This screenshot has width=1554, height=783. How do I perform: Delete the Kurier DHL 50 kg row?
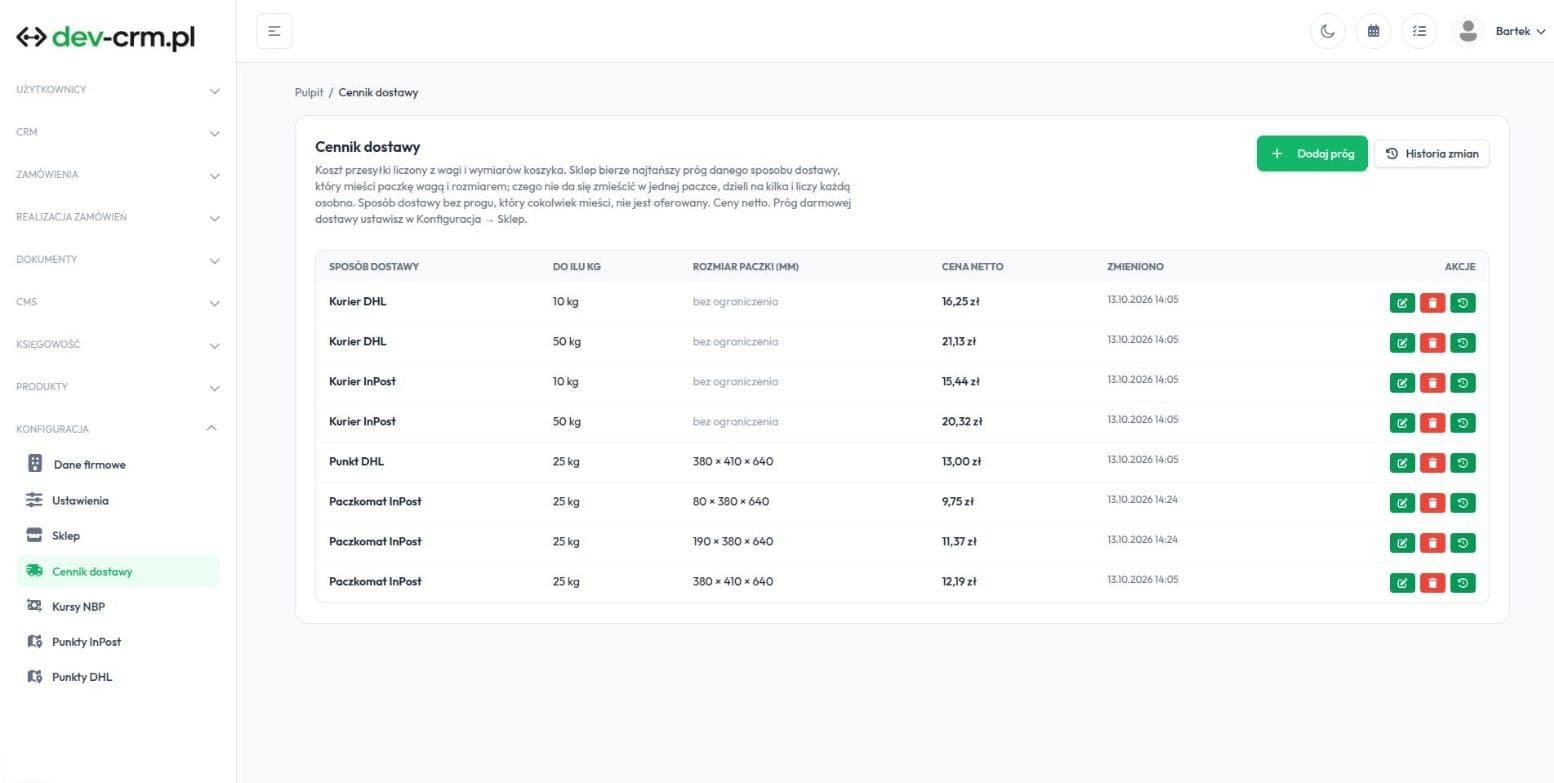point(1432,343)
